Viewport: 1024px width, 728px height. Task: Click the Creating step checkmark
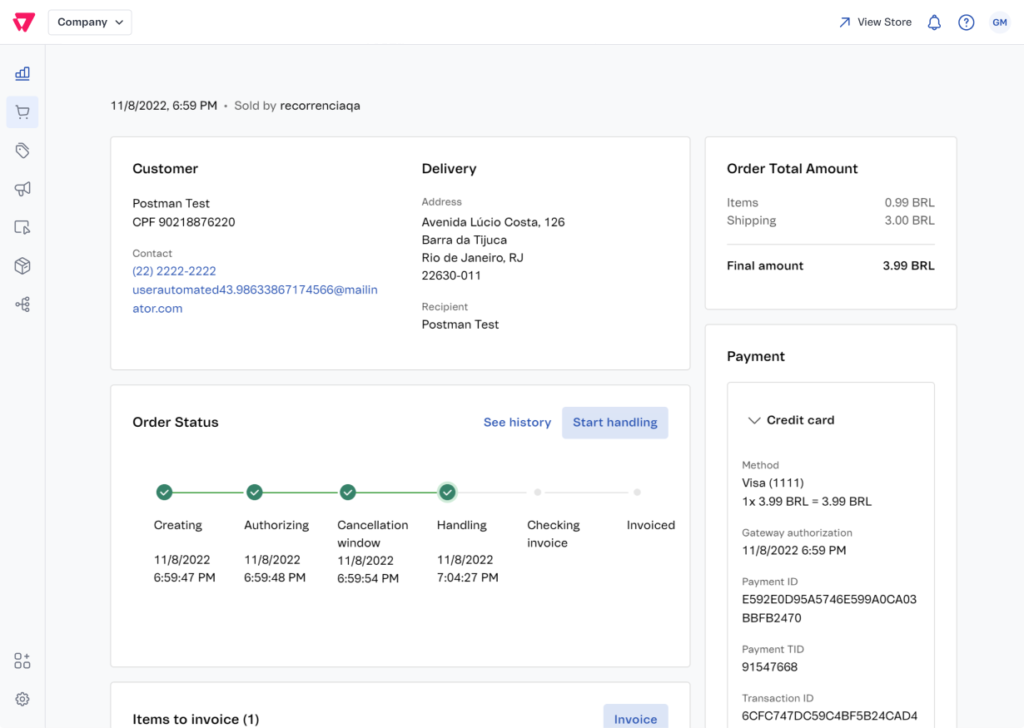tap(165, 492)
